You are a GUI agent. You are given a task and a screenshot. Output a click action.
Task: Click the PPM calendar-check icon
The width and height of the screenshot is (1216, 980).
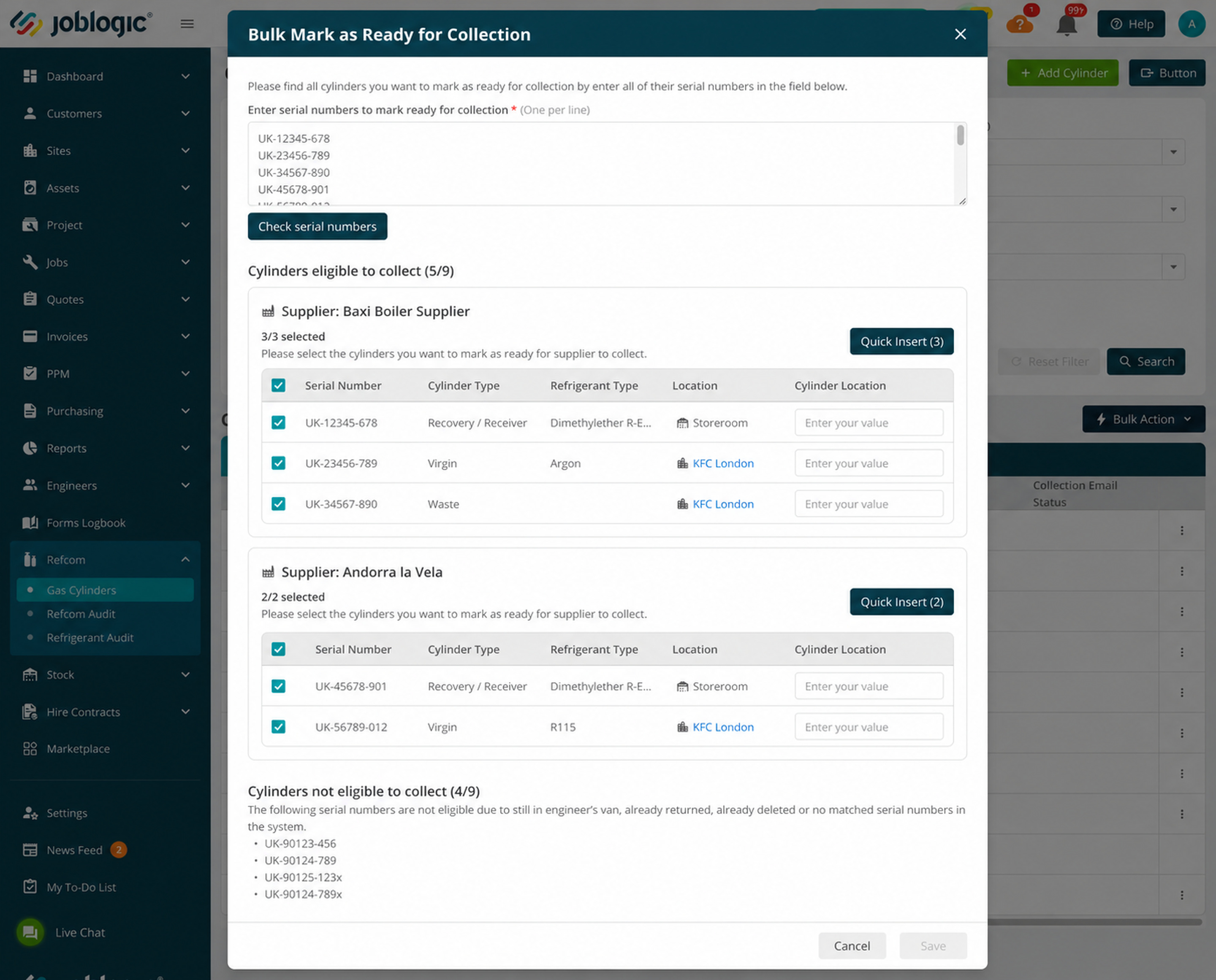click(x=30, y=374)
